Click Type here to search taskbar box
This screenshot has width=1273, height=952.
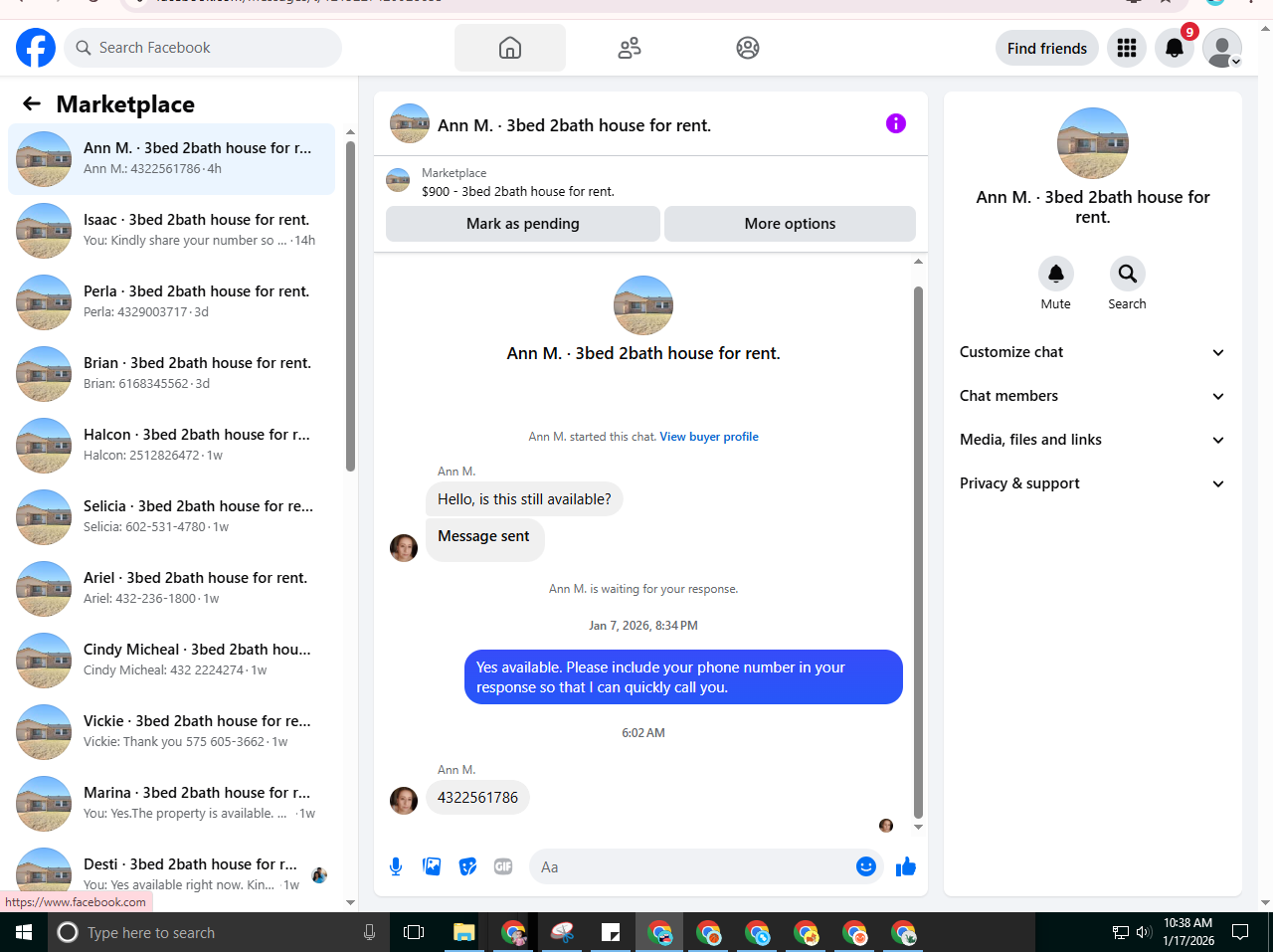tap(219, 932)
